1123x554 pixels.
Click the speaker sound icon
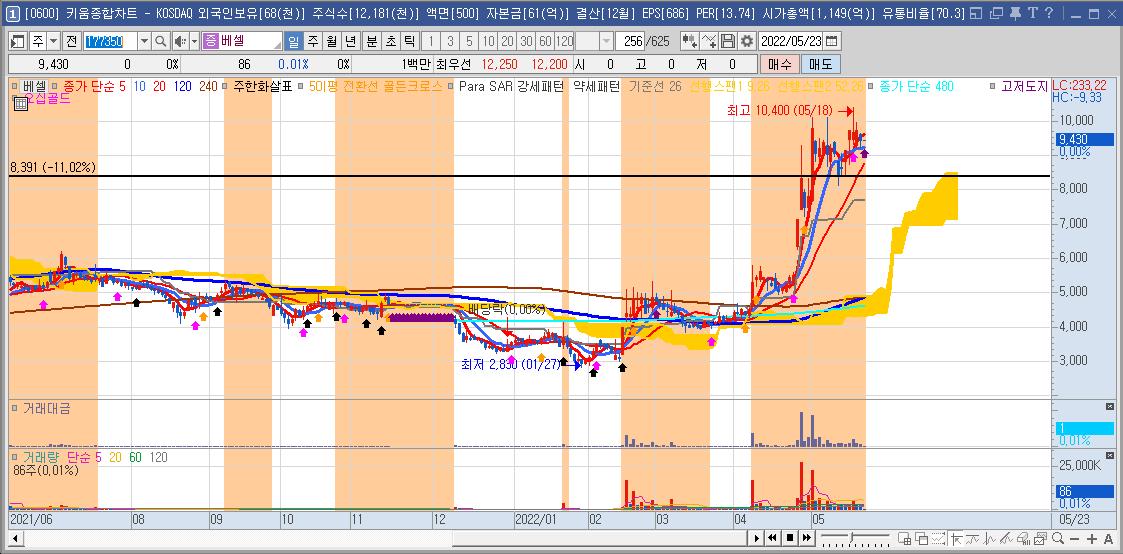pyautogui.click(x=180, y=42)
